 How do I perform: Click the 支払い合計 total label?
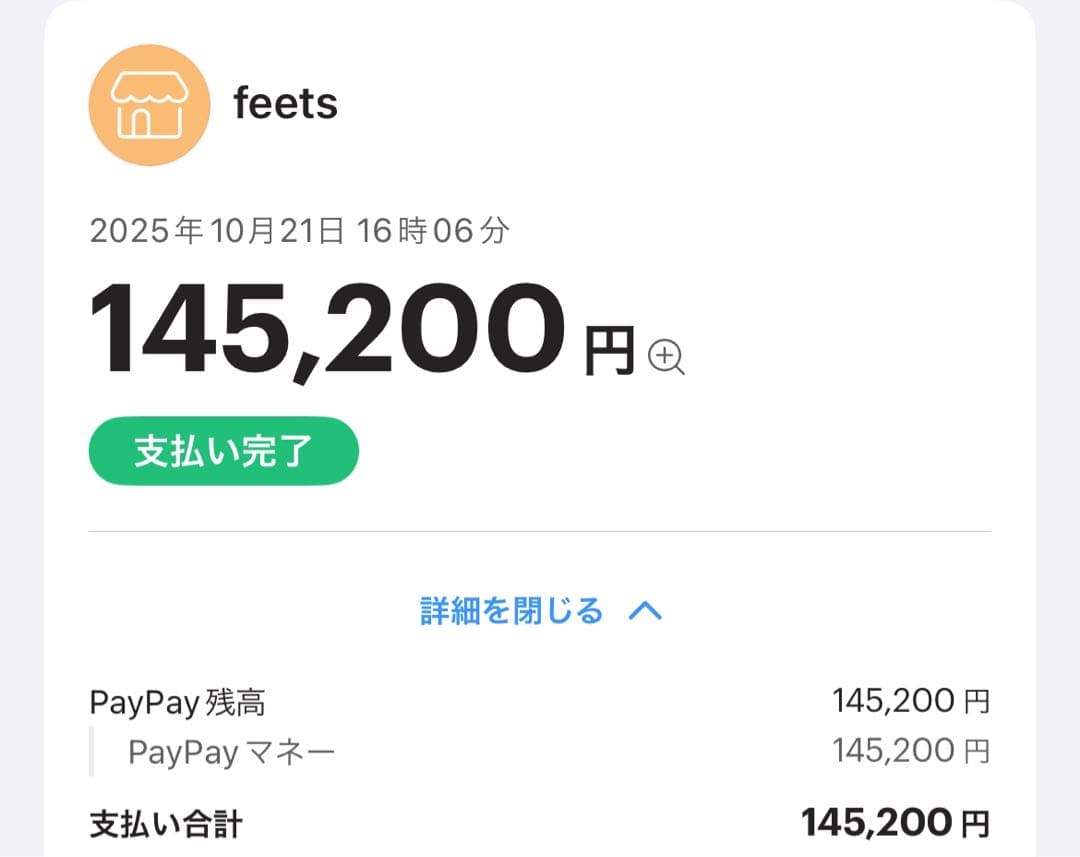pos(166,825)
